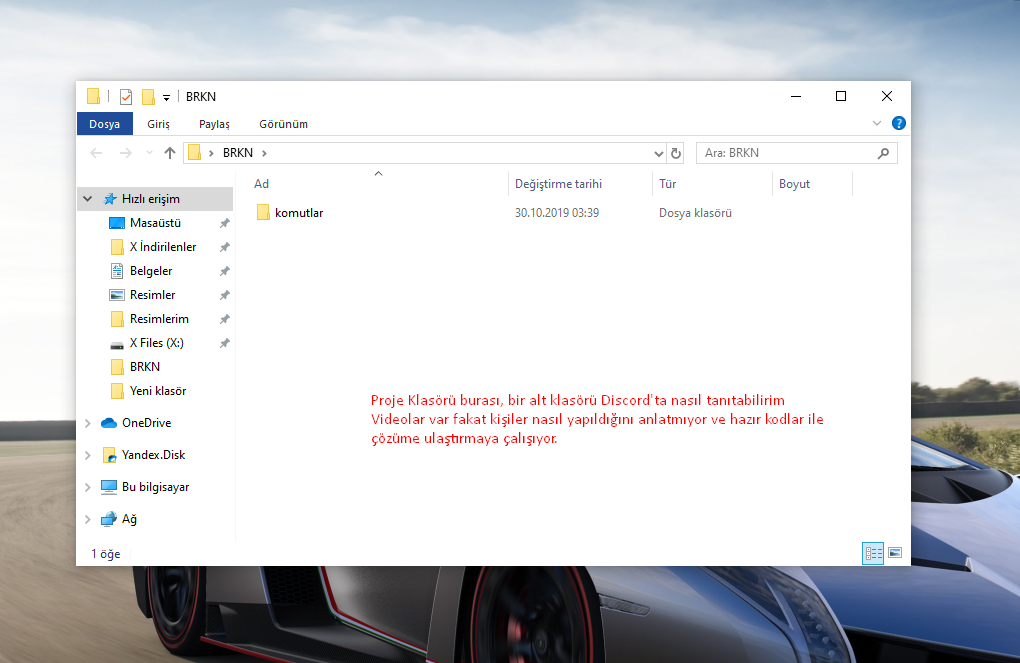Go back with the left arrow
1020x663 pixels.
96,153
